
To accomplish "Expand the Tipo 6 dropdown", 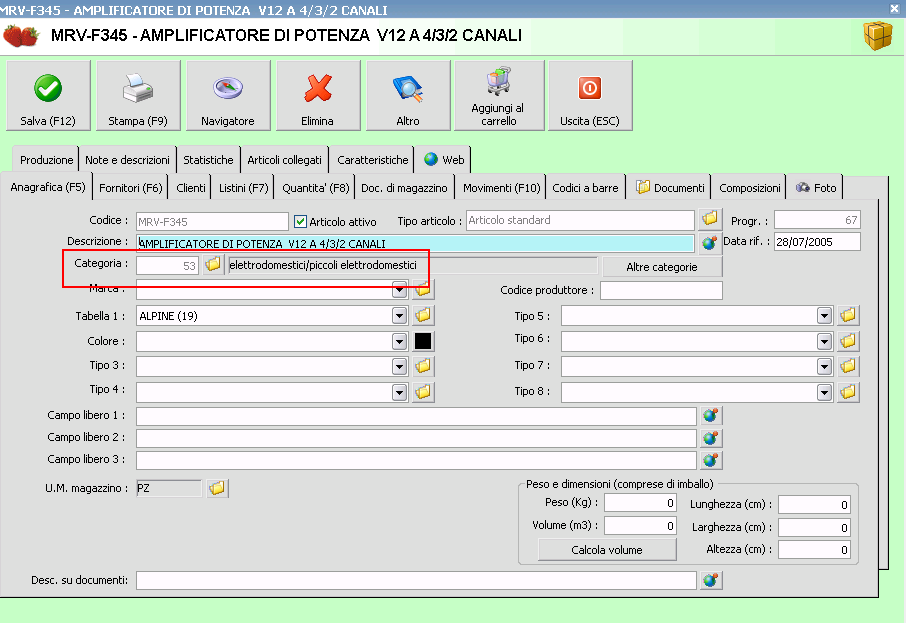I will click(x=825, y=341).
